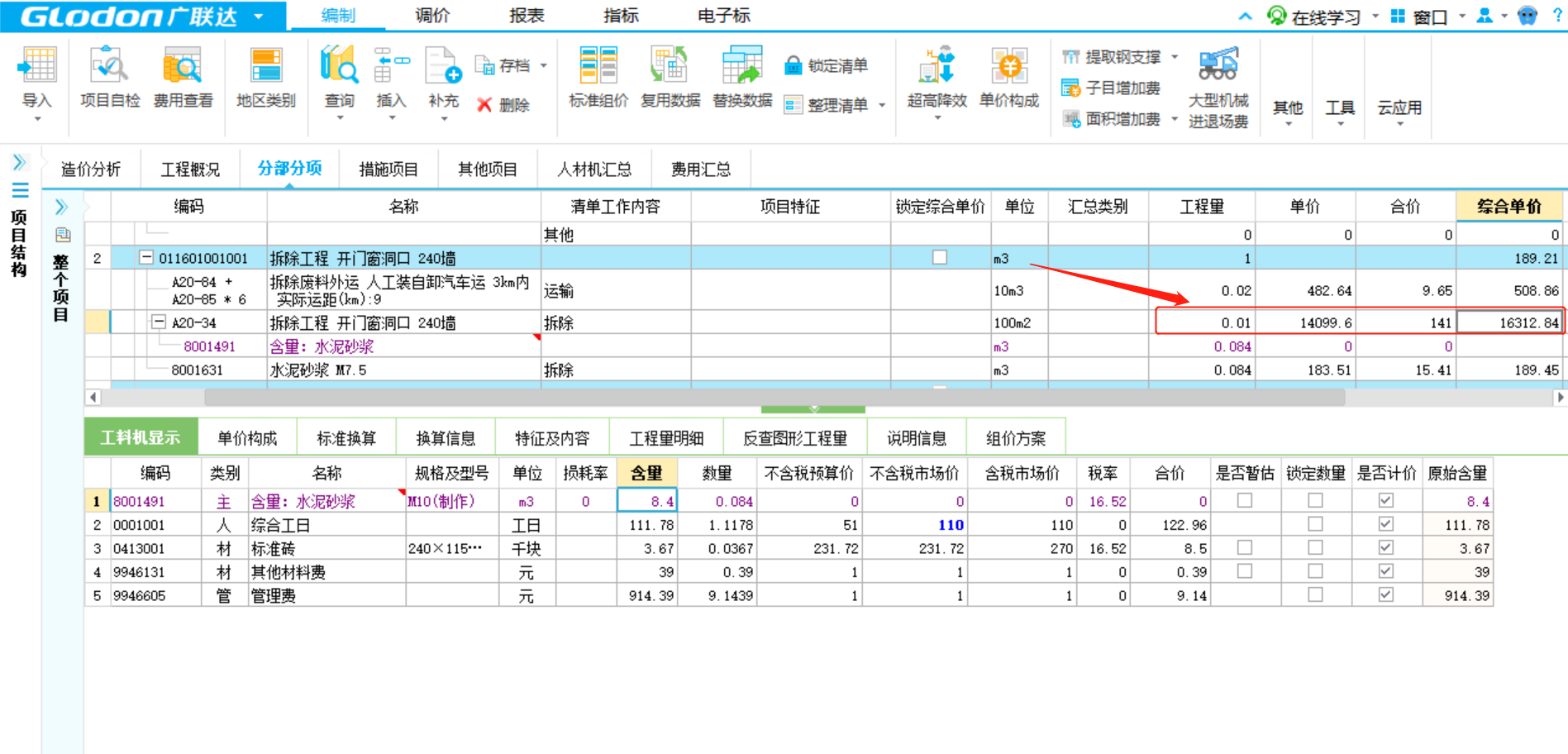Collapse the ribbon with the up chevron
Screen dimensions: 1568x754
[1246, 16]
